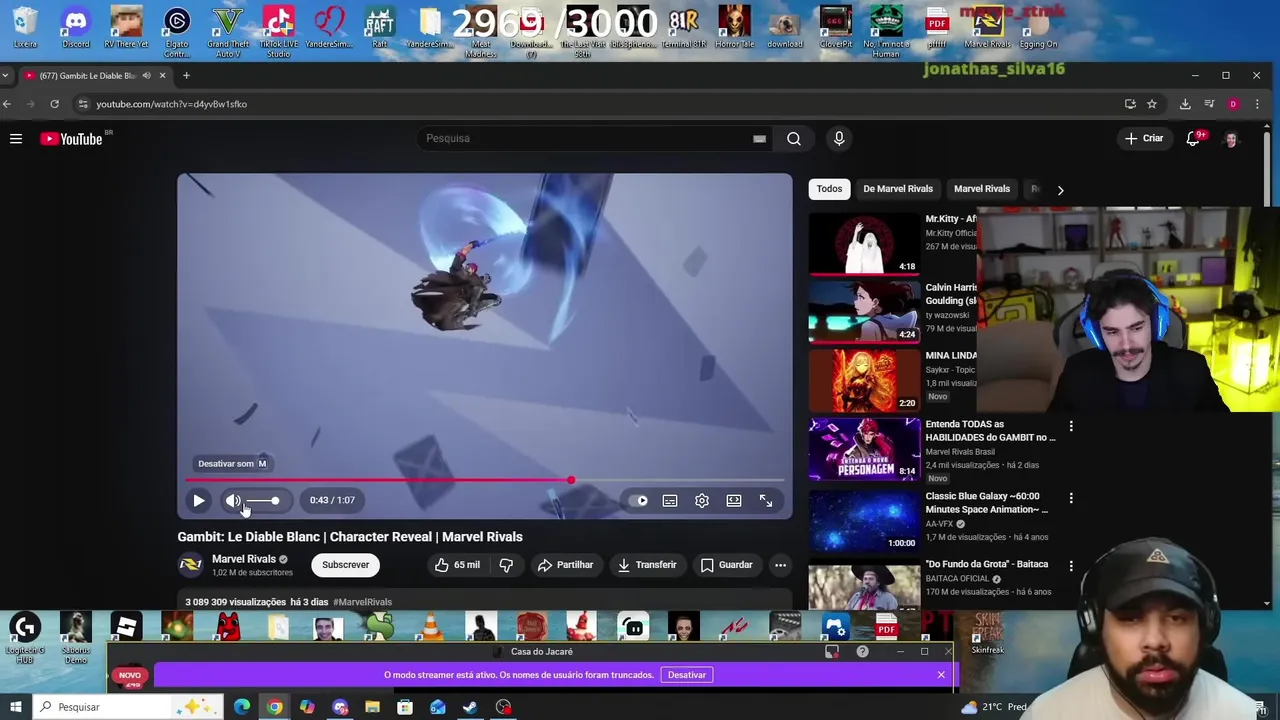
Task: Reload the page in Chrome
Action: (x=55, y=104)
